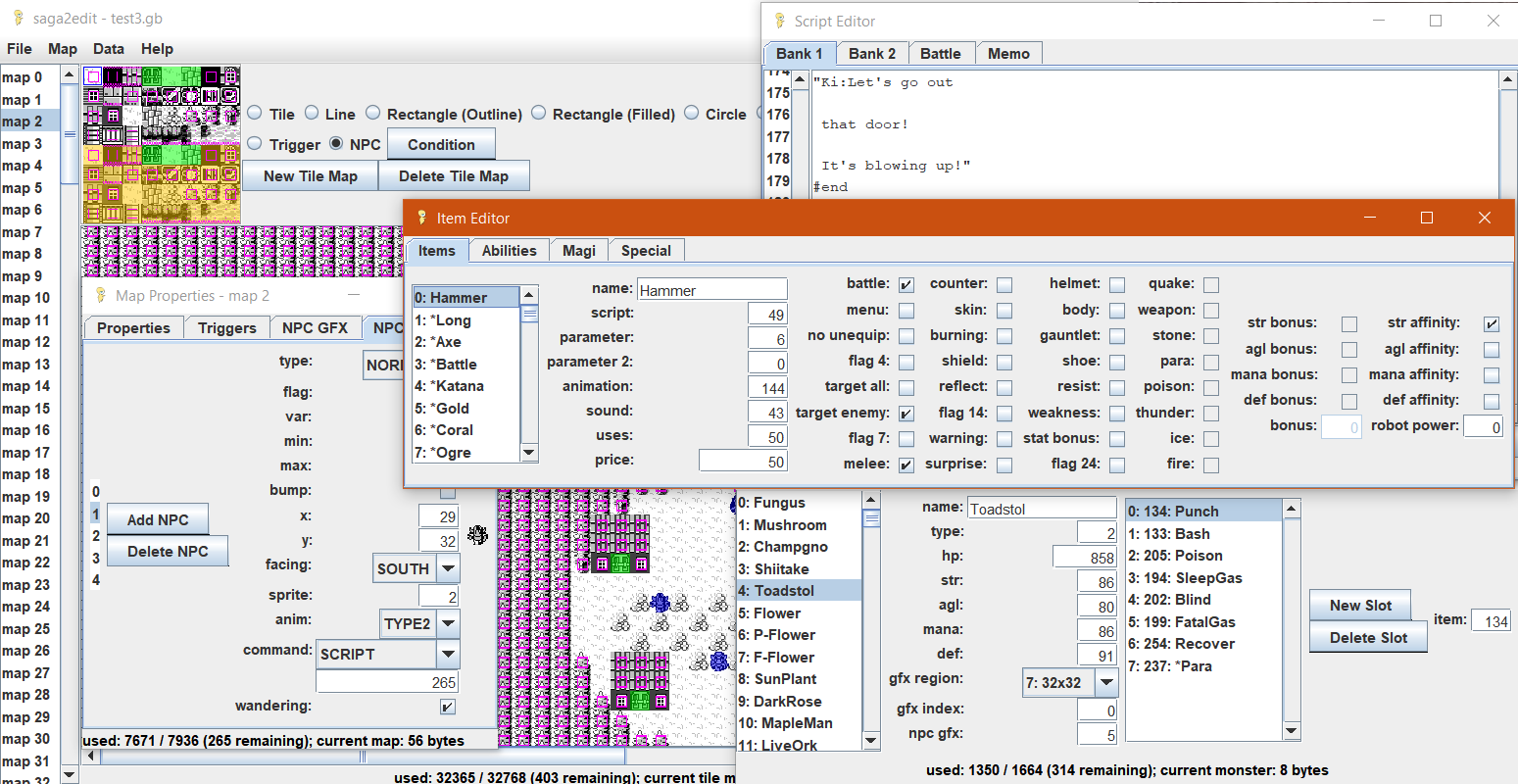Viewport: 1518px width, 784px height.
Task: Switch to the Magi tab
Action: (x=579, y=251)
